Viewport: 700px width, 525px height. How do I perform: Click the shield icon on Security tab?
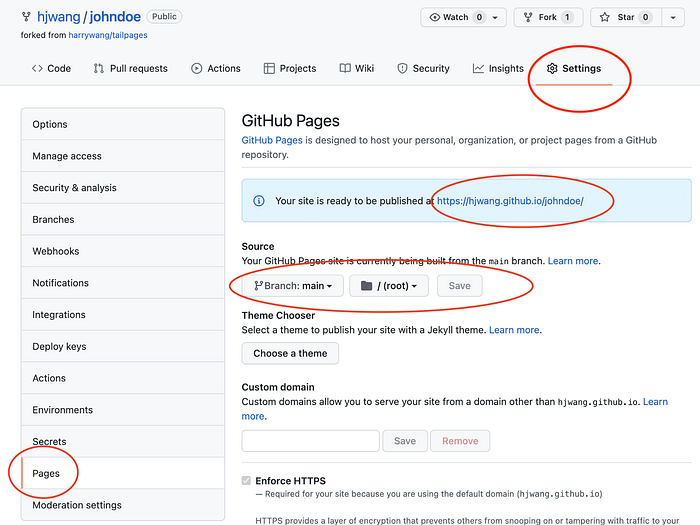402,68
